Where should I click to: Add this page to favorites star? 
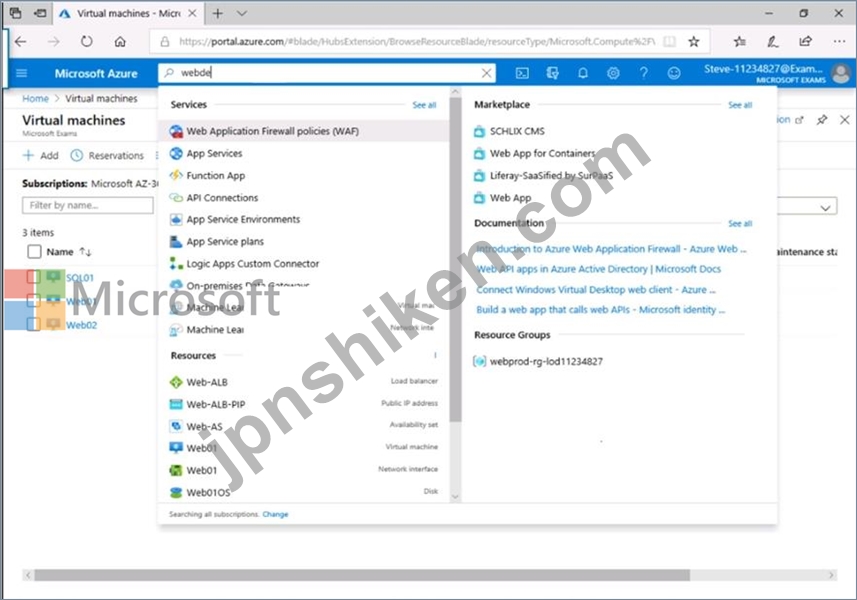pos(694,42)
